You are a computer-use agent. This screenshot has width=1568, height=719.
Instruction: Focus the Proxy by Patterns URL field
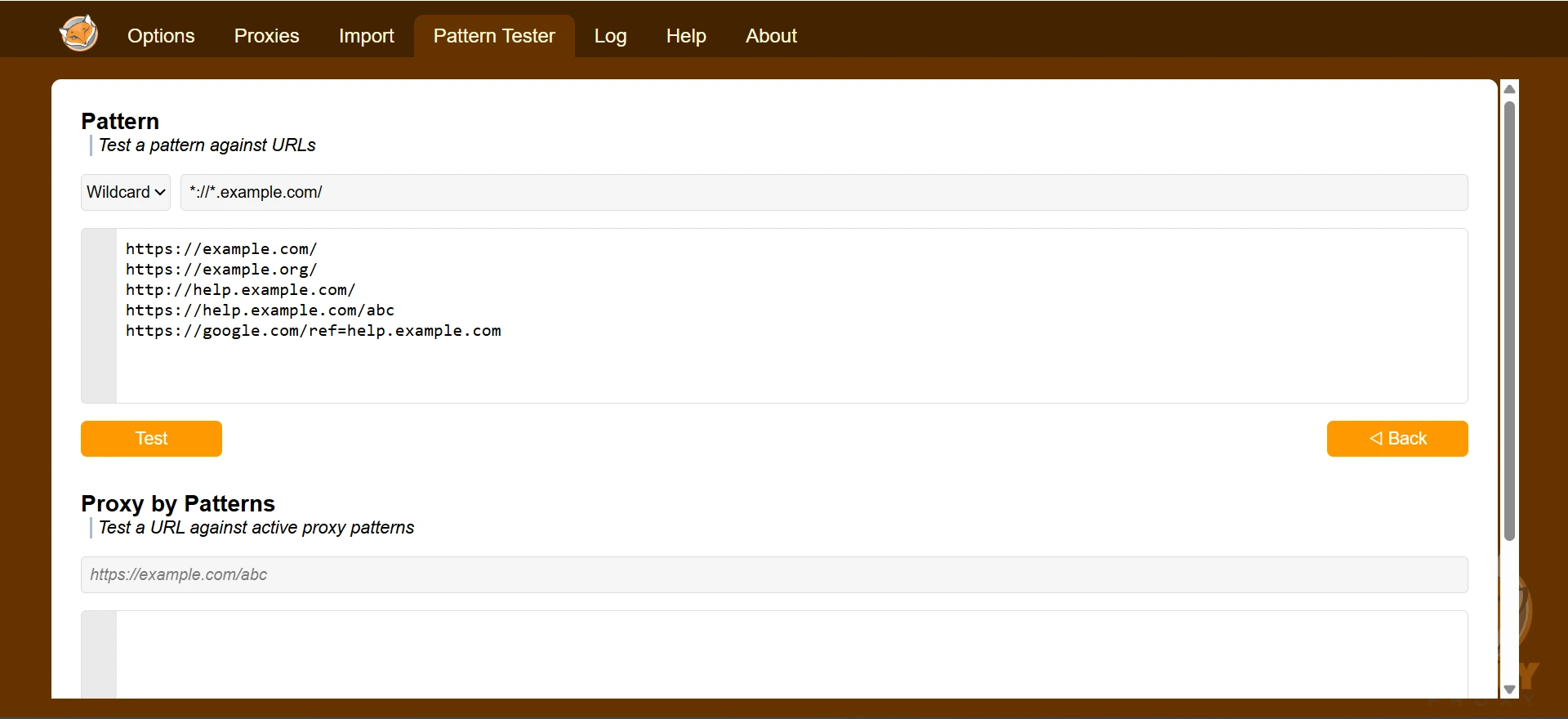(773, 574)
